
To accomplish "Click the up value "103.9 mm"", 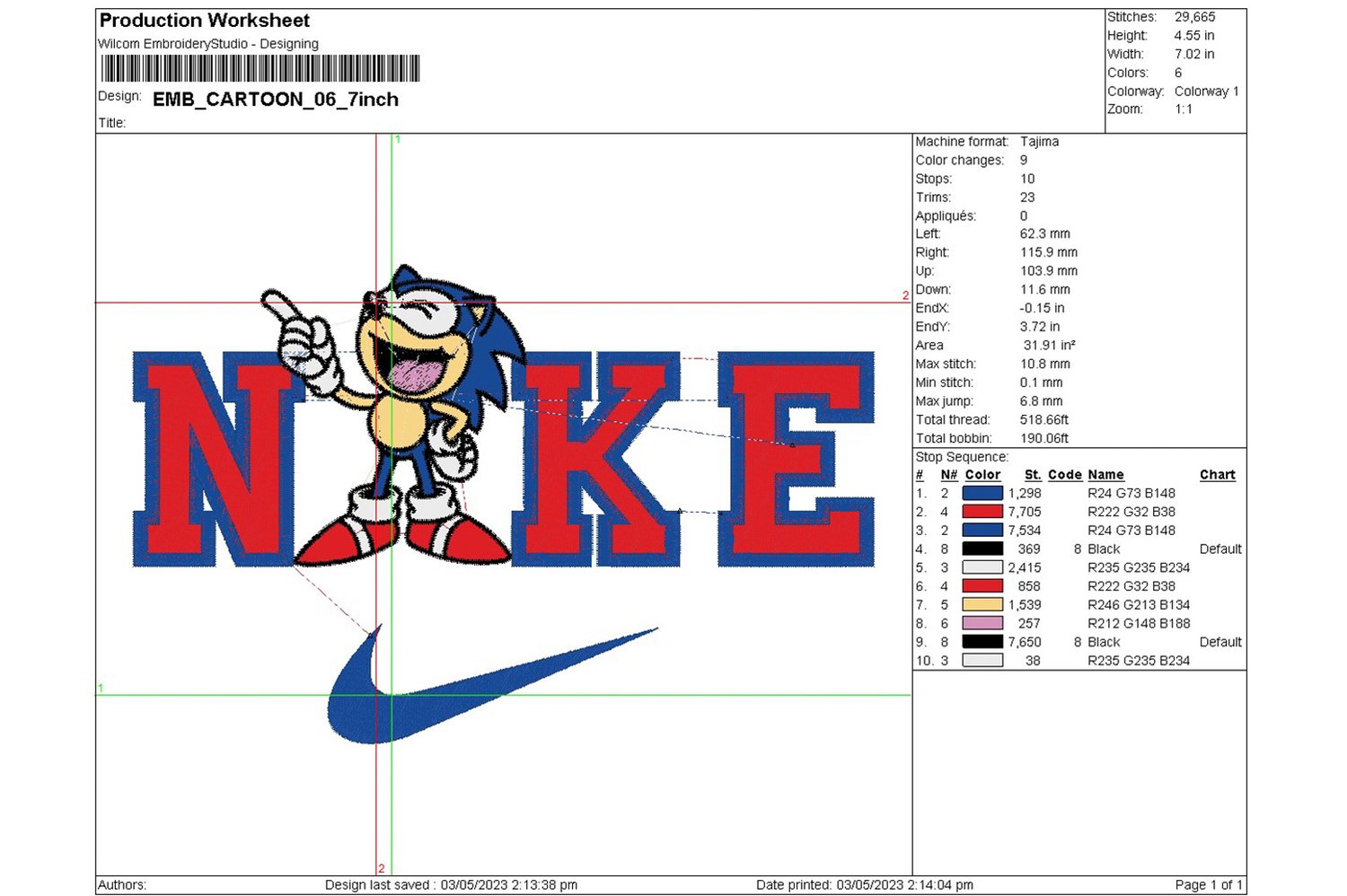I will click(x=1049, y=271).
